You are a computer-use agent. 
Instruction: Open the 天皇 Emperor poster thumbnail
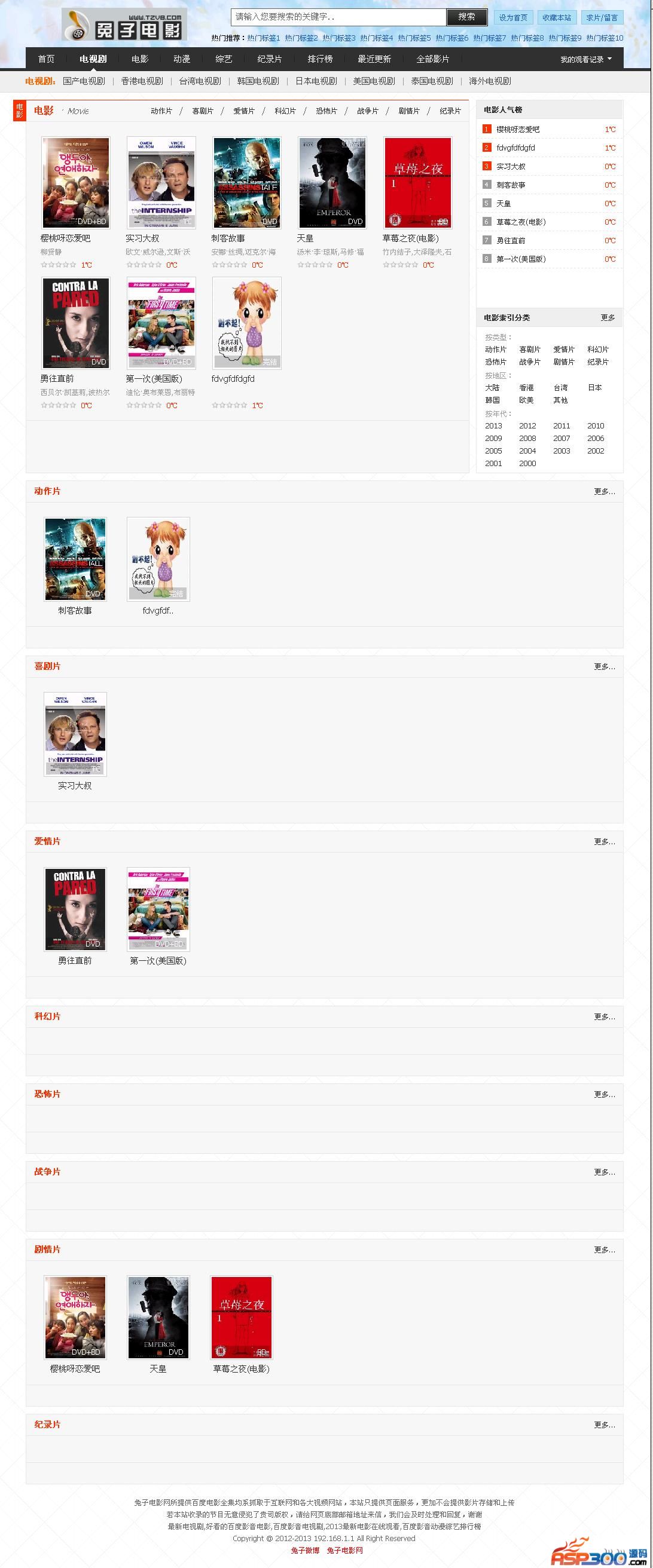(332, 183)
